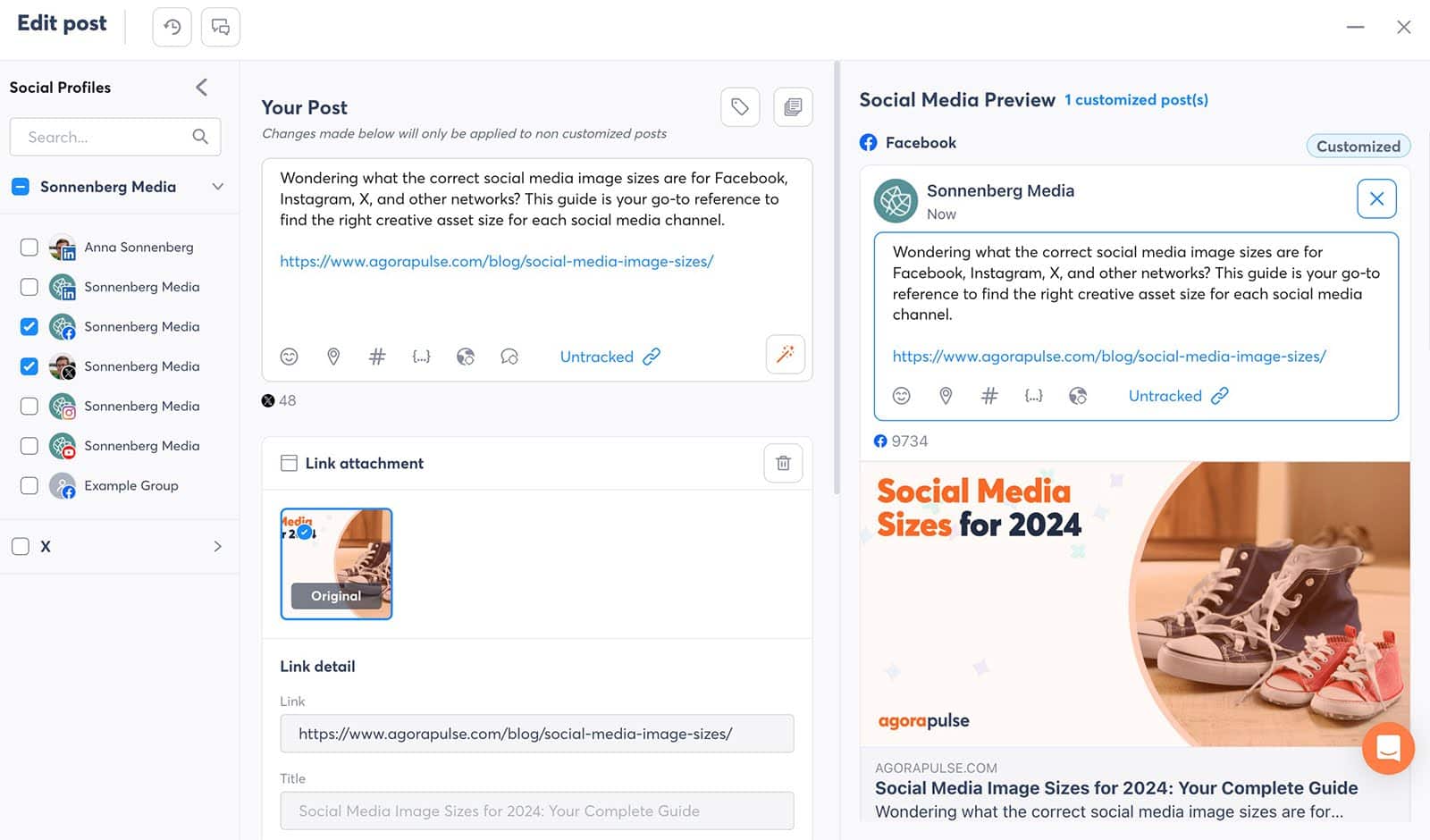Click the Untracked link tracking option
The height and width of the screenshot is (840, 1430).
coord(596,357)
